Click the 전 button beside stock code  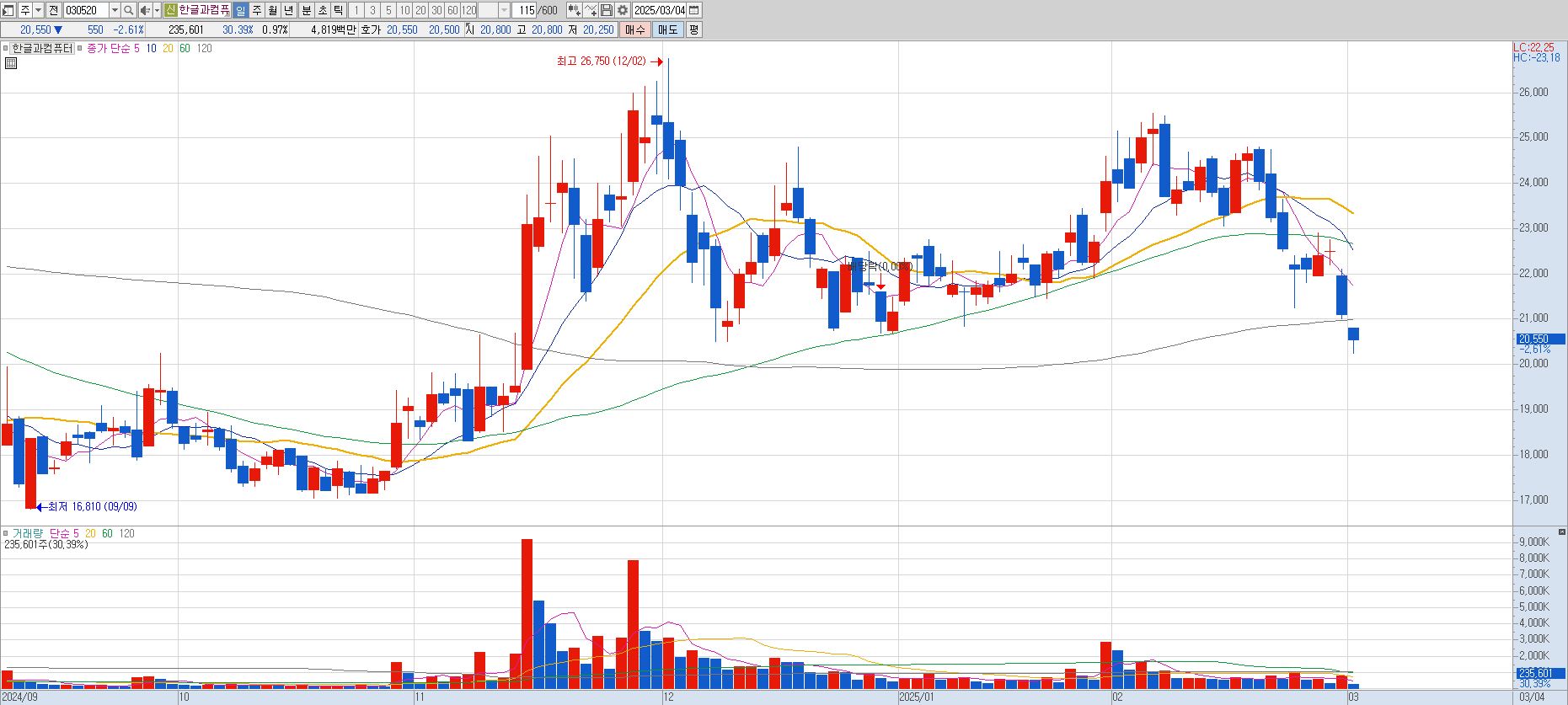(53, 10)
